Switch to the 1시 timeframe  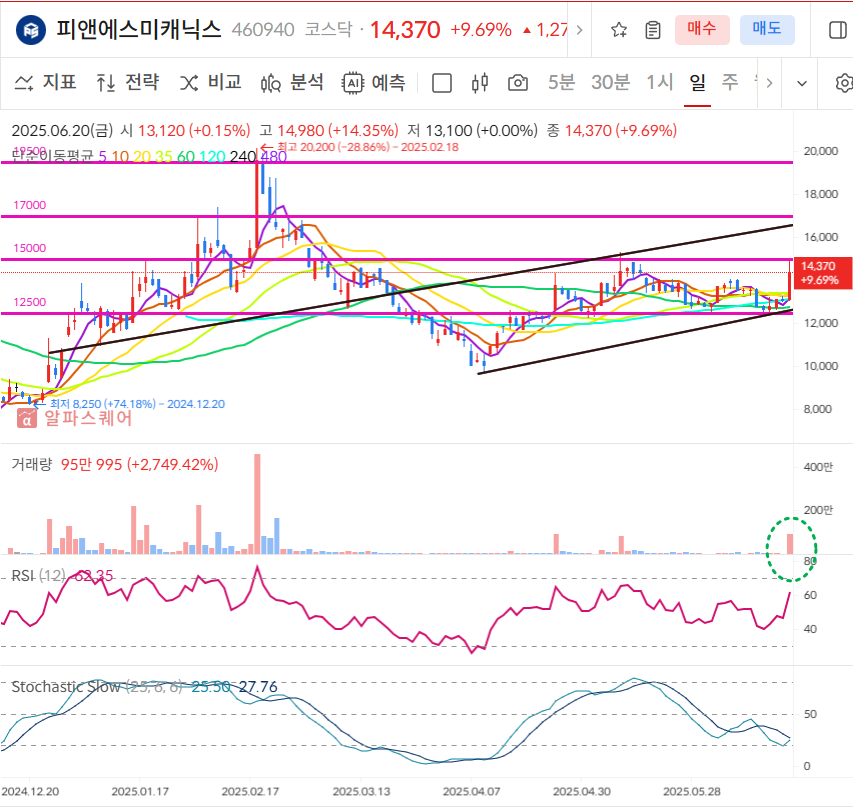click(x=659, y=83)
